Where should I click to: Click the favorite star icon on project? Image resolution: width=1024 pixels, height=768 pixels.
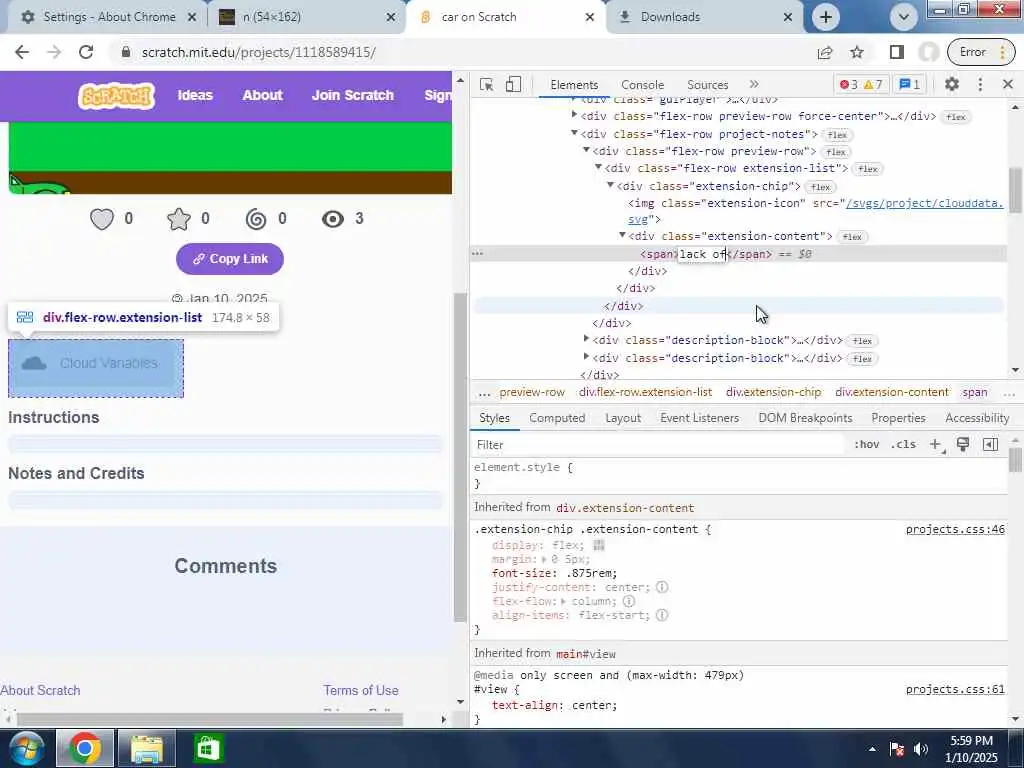coord(179,219)
